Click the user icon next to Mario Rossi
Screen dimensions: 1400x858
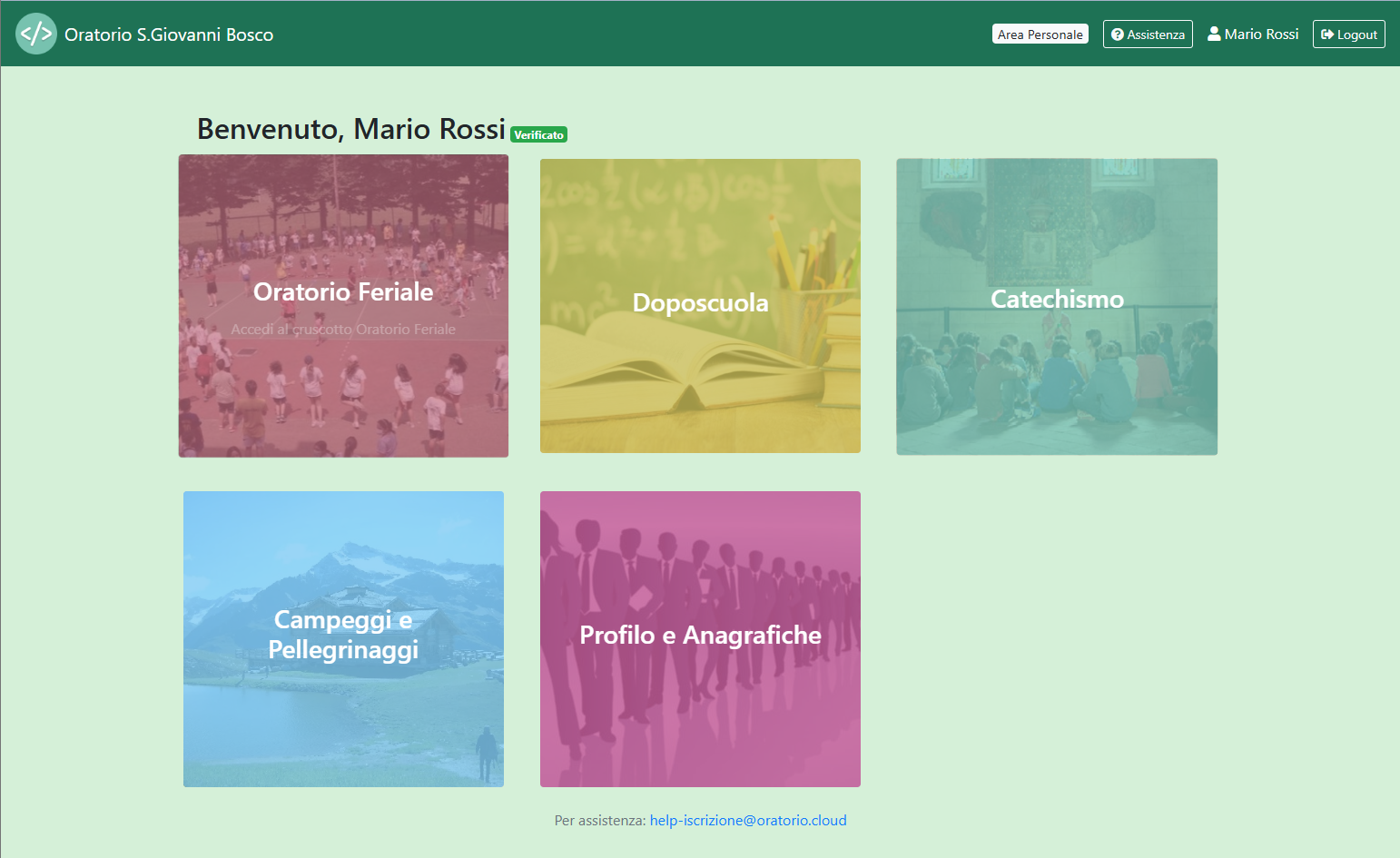tap(1213, 33)
